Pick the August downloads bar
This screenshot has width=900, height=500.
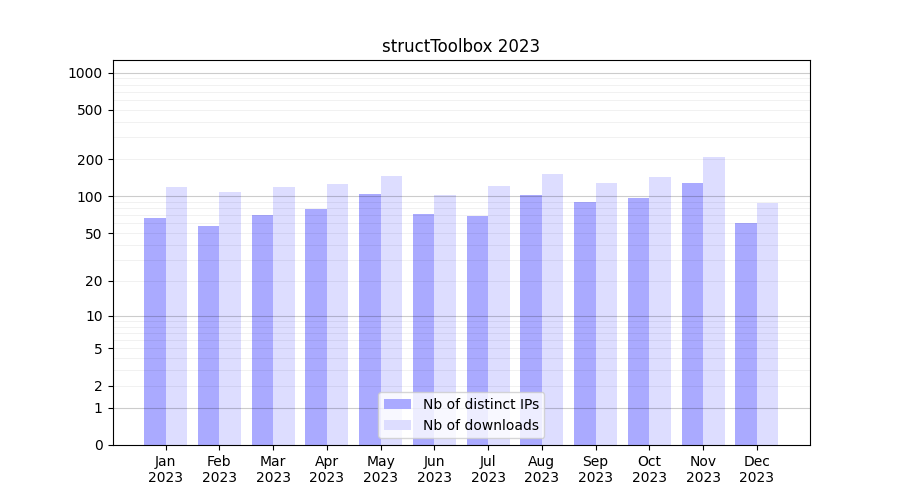(x=553, y=309)
